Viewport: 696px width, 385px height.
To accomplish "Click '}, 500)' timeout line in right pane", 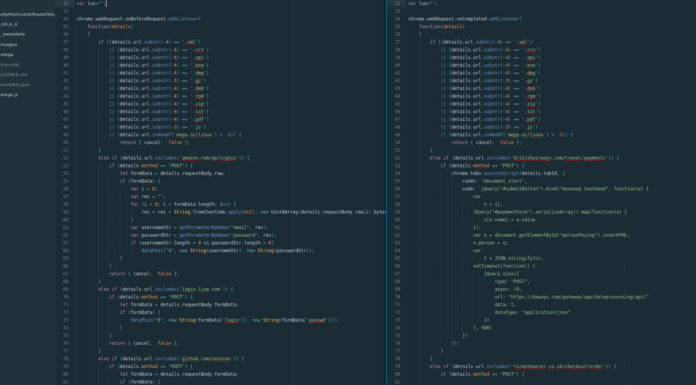I will point(482,328).
